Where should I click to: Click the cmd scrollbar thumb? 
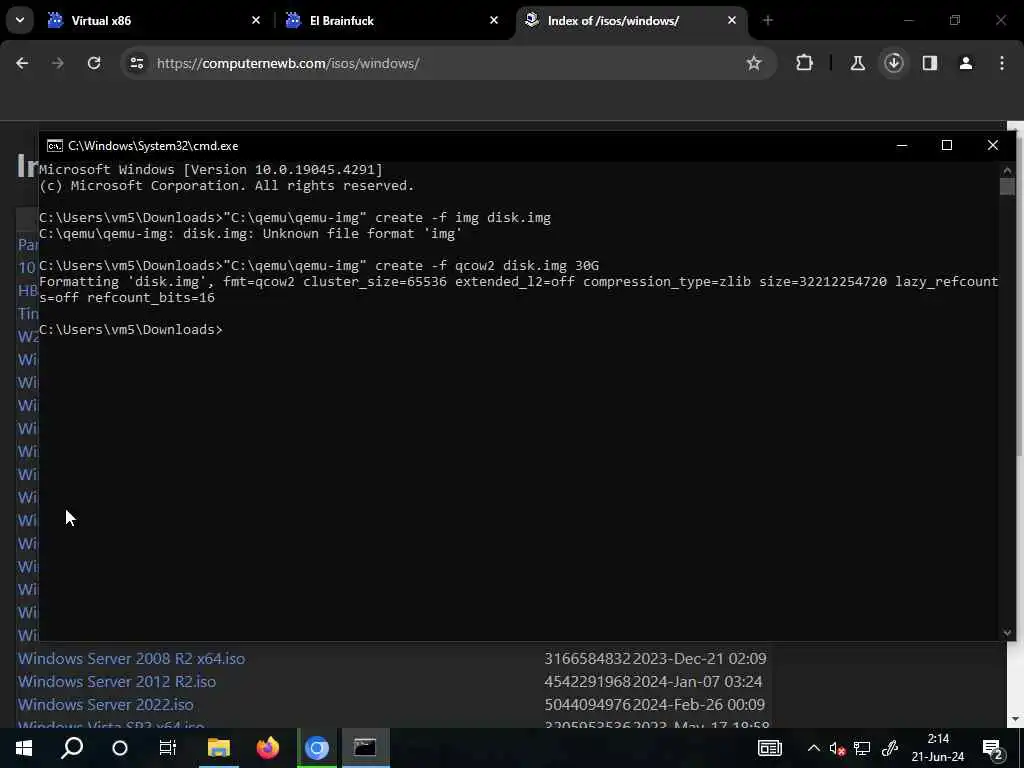pos(1006,186)
